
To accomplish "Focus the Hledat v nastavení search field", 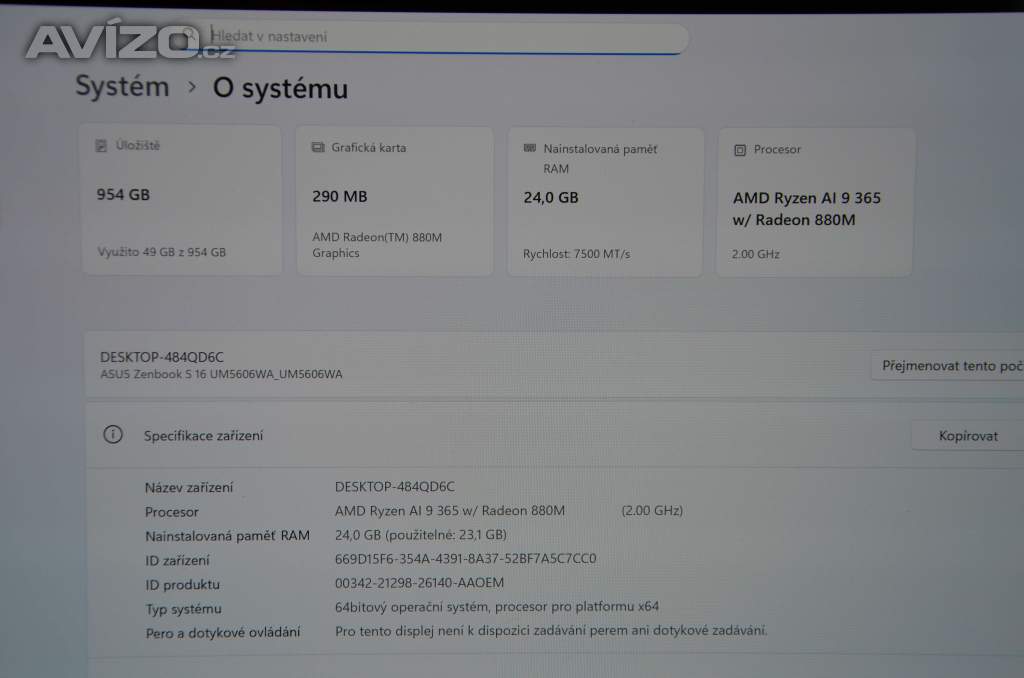I will coord(440,37).
